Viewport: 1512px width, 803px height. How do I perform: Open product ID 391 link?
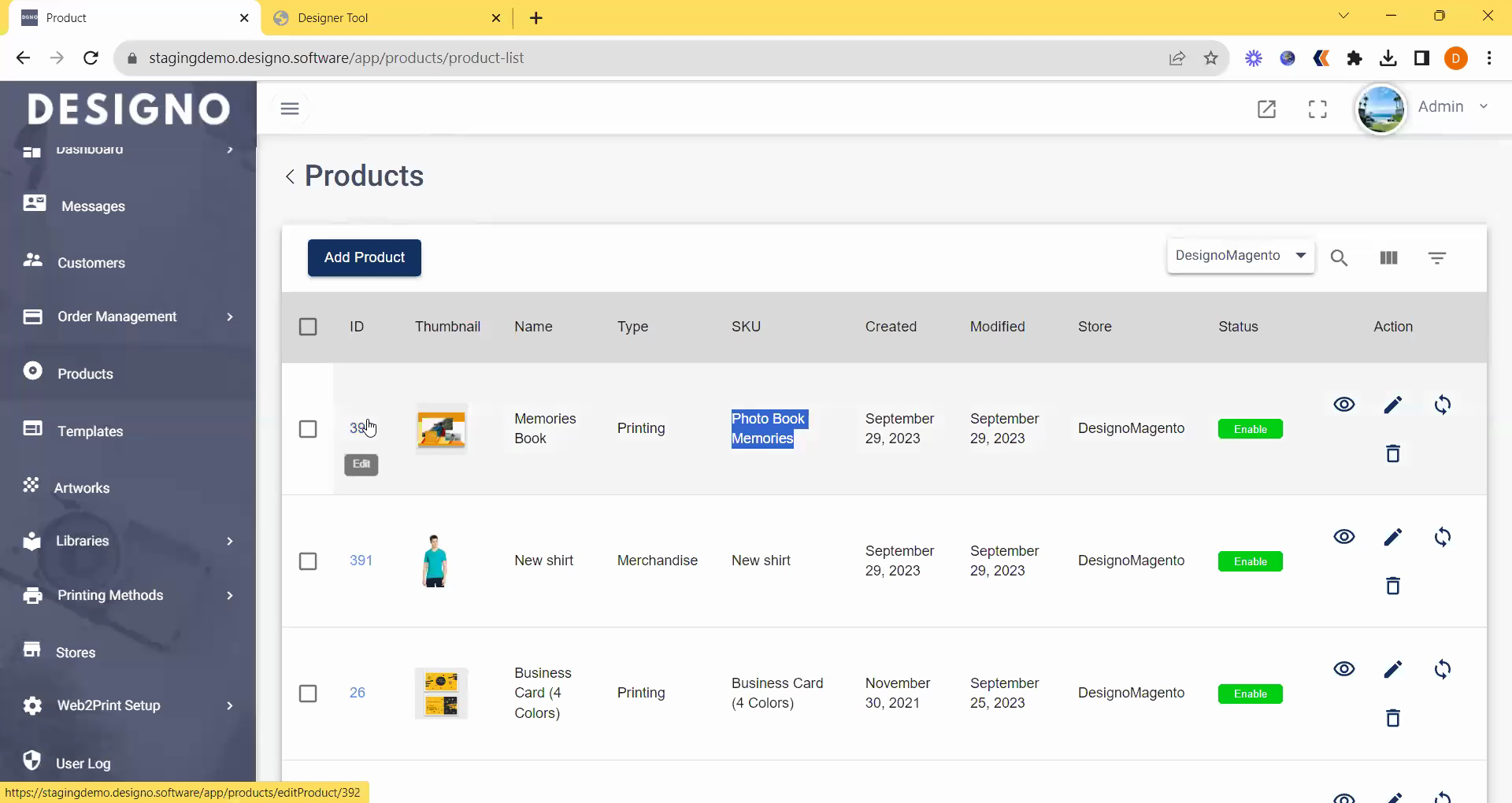pos(361,561)
